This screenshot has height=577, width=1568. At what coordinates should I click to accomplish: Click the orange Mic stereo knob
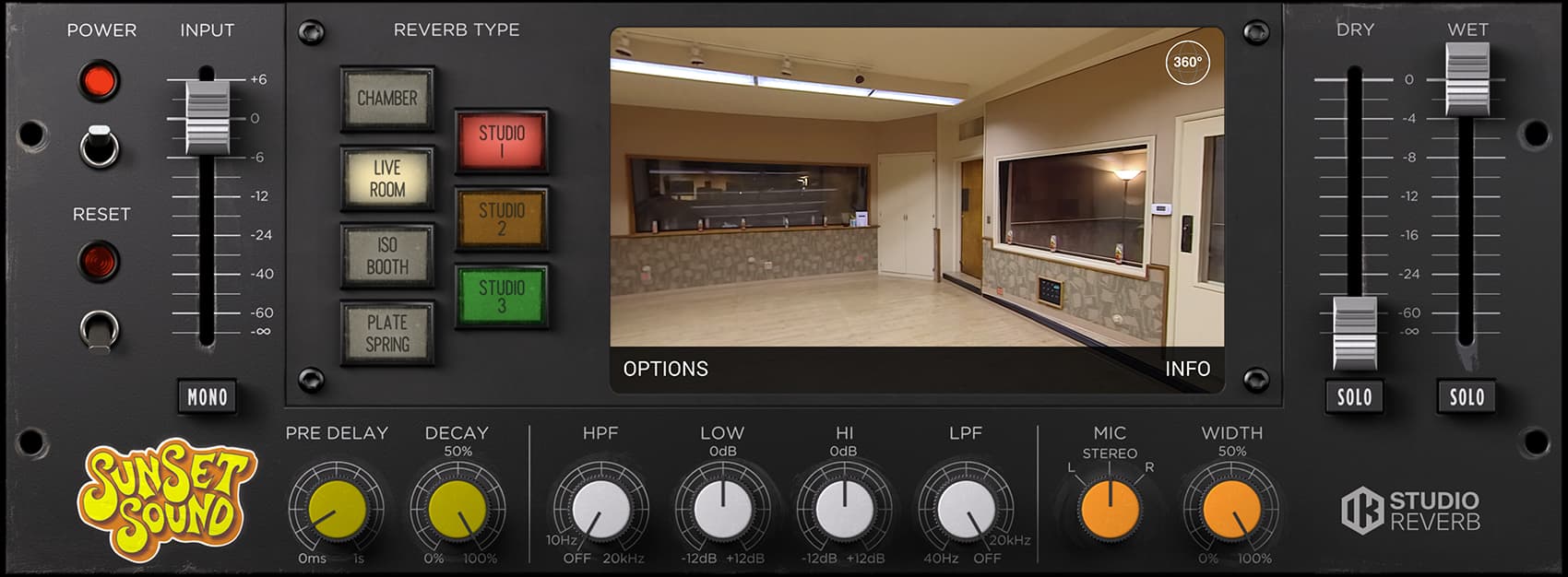point(1110,510)
